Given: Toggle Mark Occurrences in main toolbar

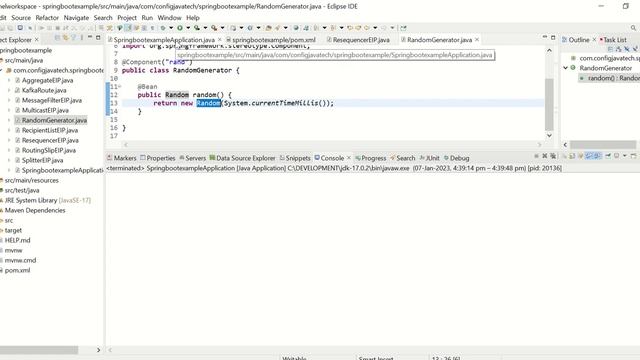Looking at the screenshot, I should click(x=136, y=28).
